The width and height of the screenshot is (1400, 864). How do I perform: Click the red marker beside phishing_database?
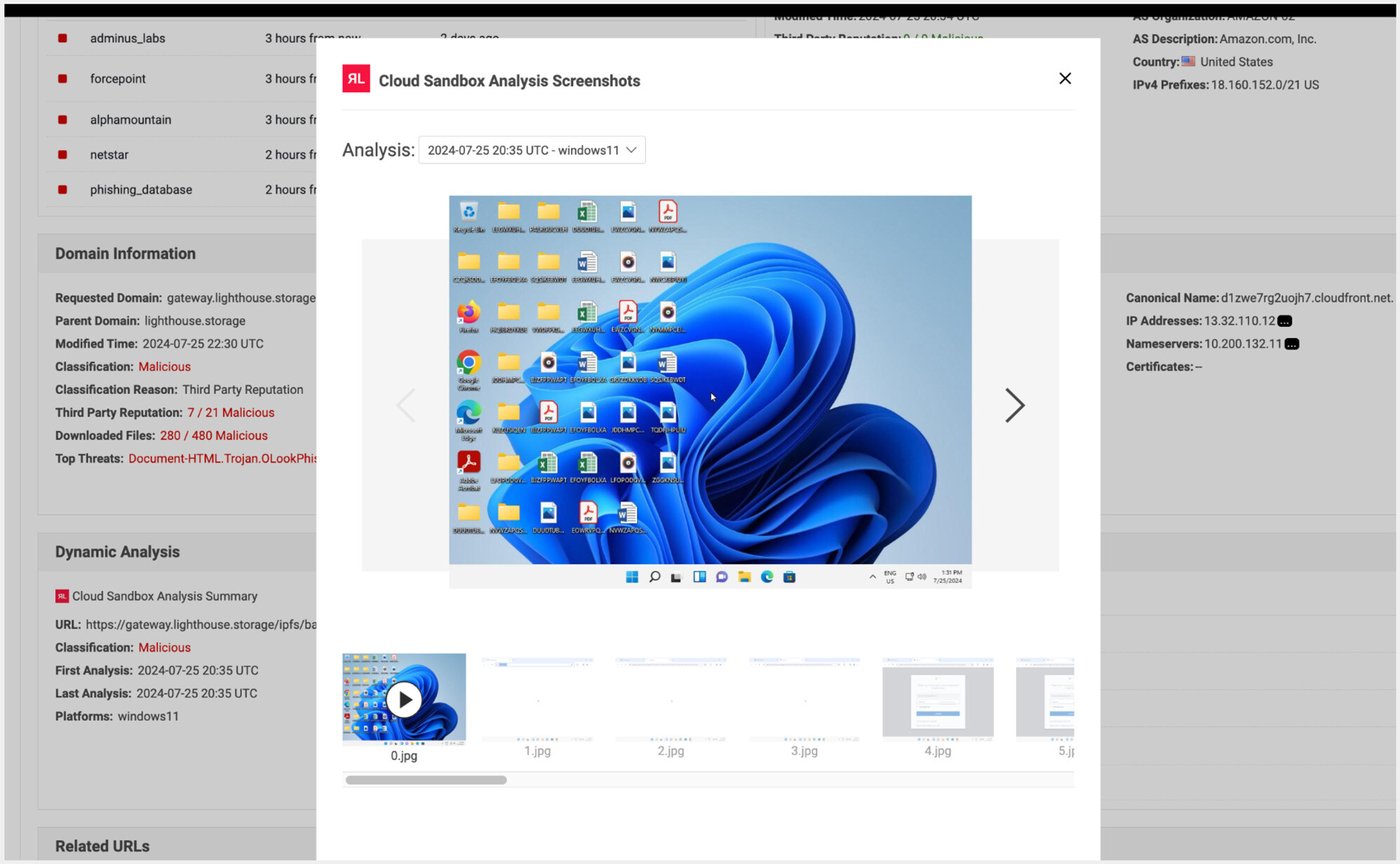pos(62,190)
